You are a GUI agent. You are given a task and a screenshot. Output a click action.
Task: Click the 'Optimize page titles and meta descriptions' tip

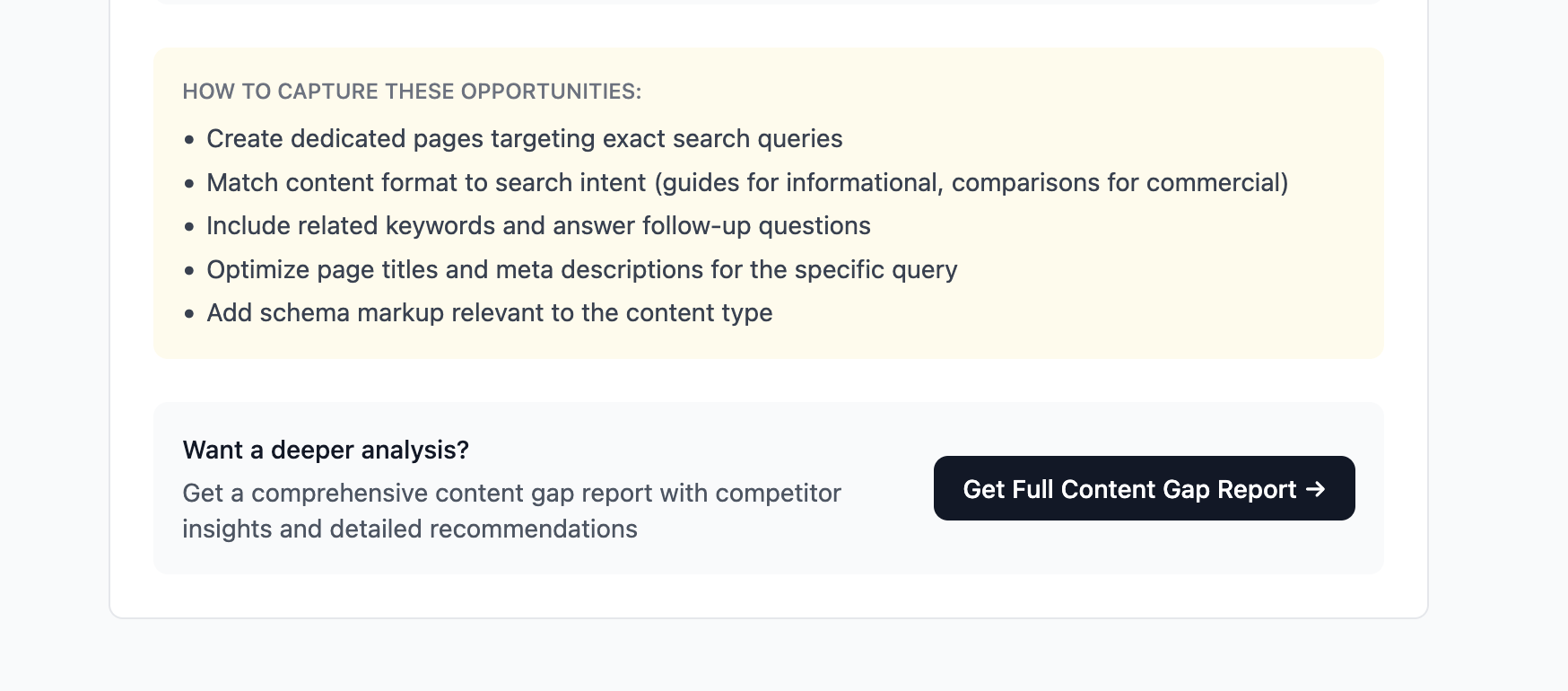tap(582, 270)
